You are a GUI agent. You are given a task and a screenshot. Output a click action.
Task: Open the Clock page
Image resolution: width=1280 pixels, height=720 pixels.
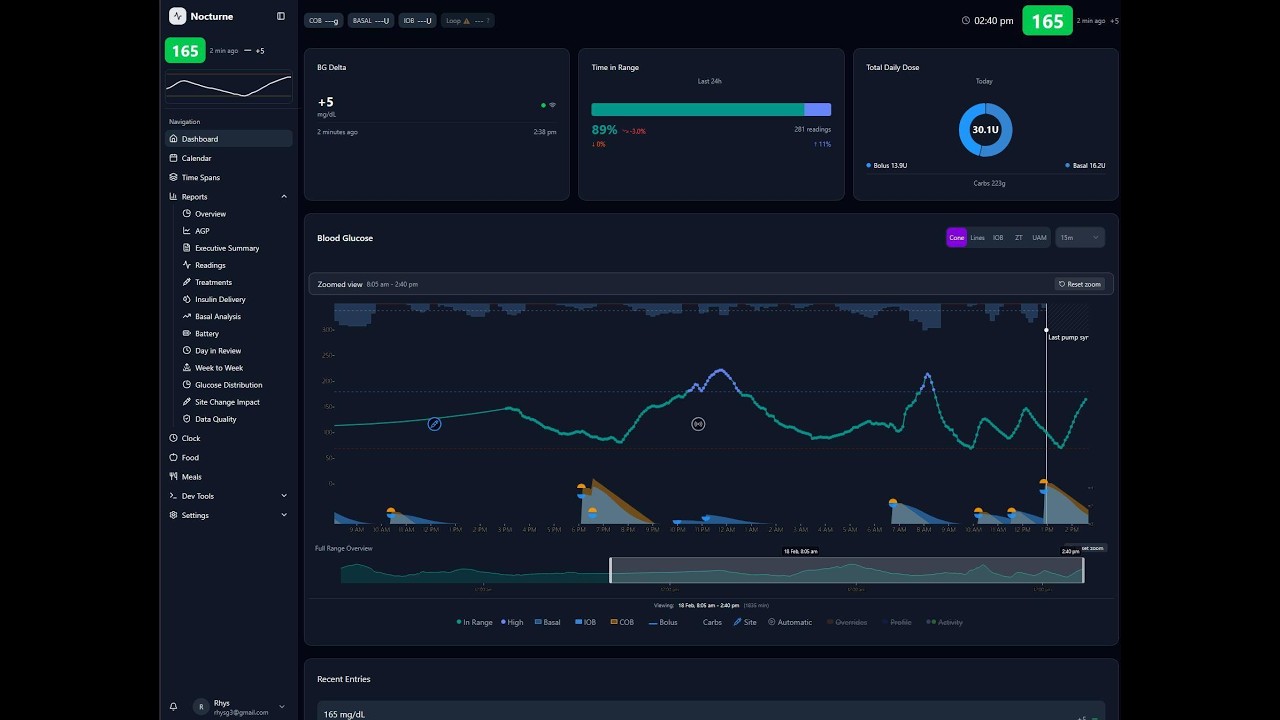(229, 438)
